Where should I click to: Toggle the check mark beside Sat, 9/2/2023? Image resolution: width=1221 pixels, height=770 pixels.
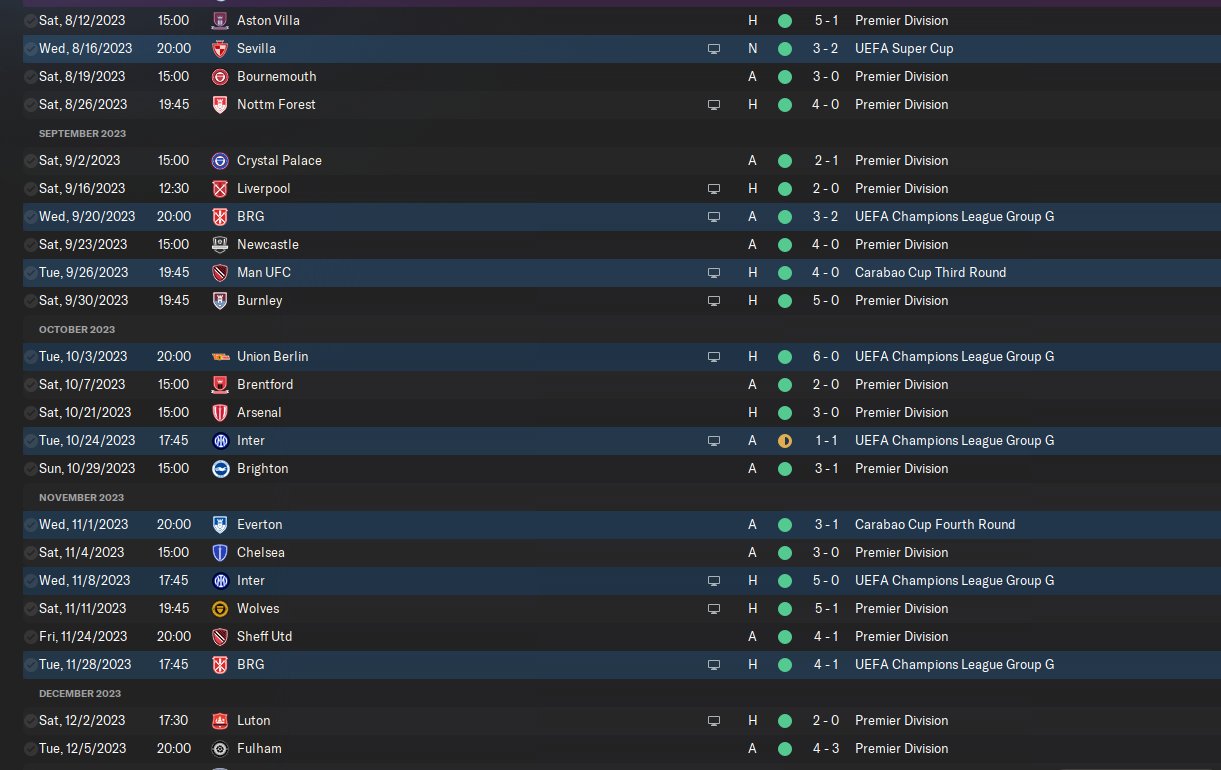click(x=30, y=160)
